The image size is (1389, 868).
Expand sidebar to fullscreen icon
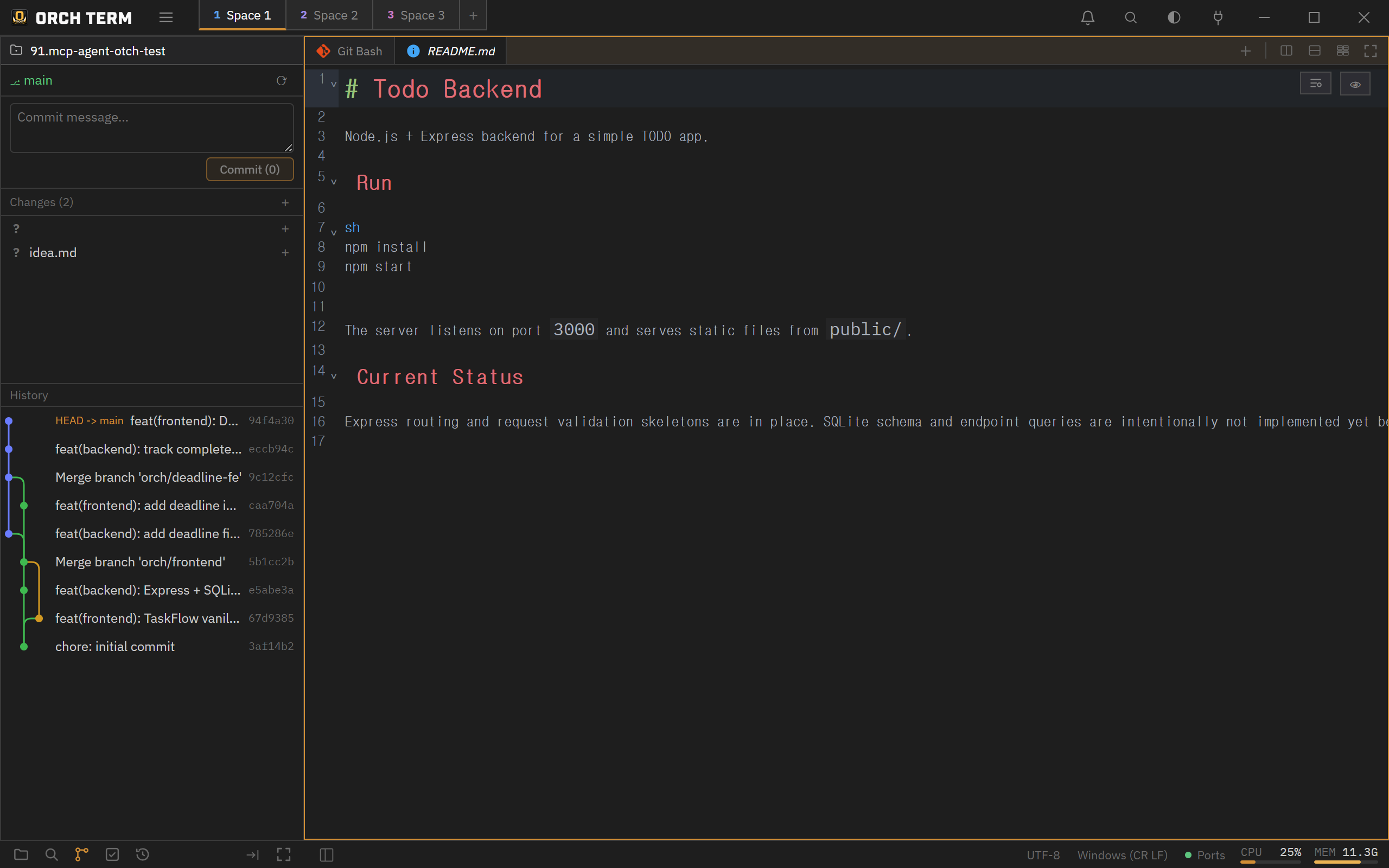coord(284,855)
